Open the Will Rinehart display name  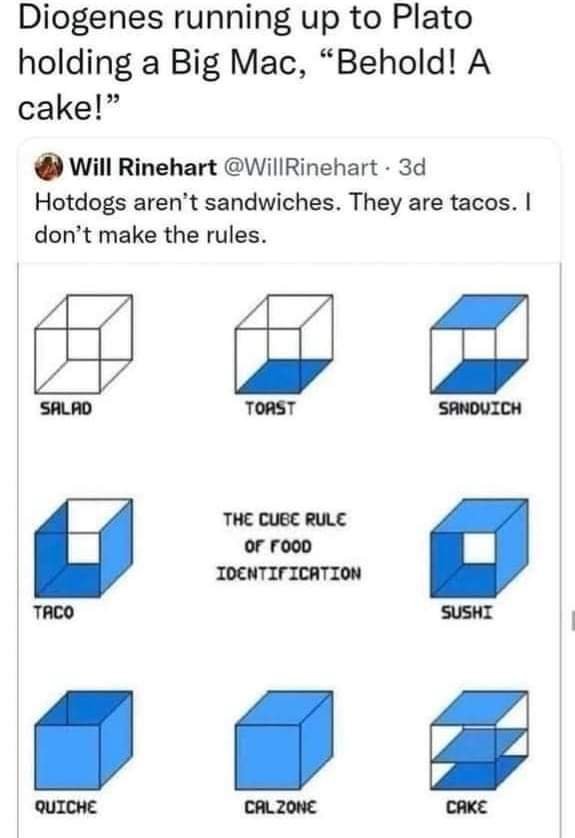(x=143, y=167)
